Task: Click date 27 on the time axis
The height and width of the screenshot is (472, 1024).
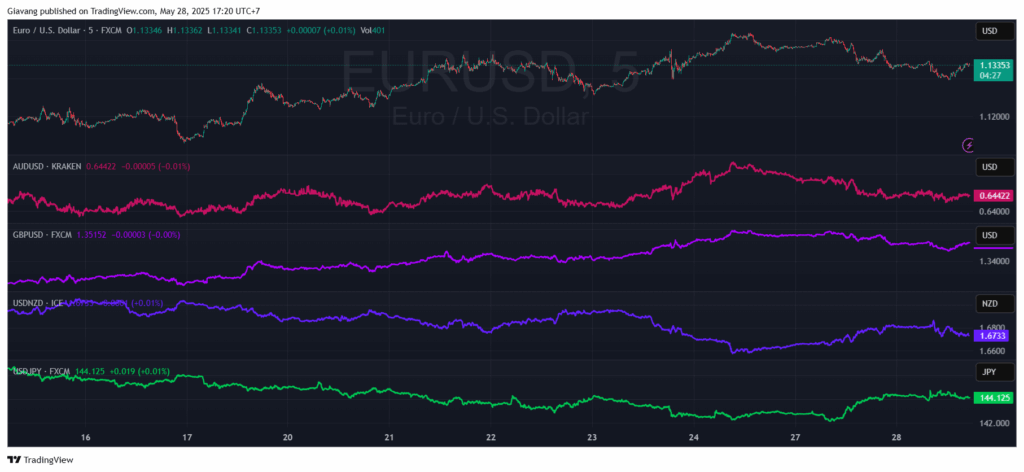Action: [795, 438]
